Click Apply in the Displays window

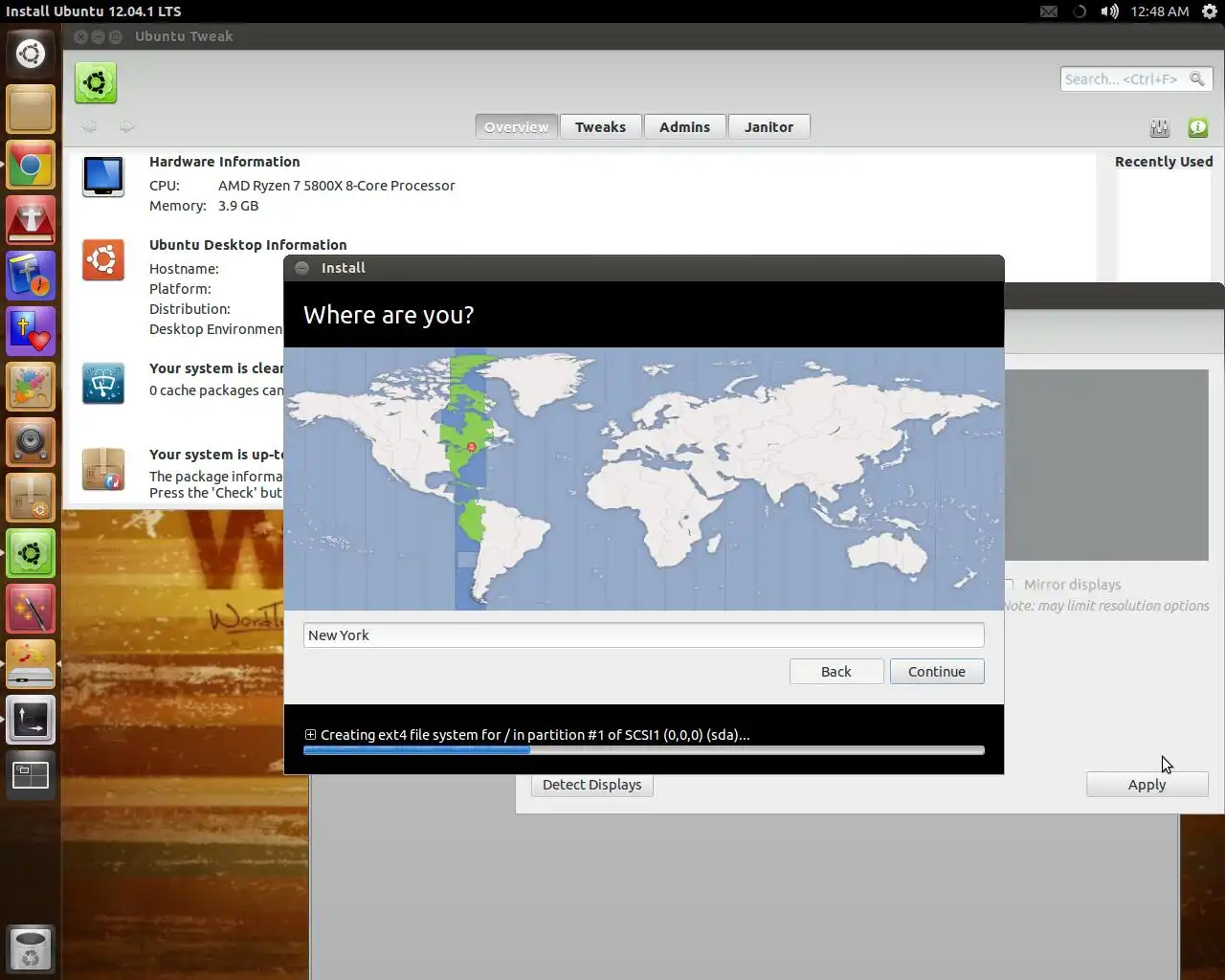click(x=1147, y=785)
